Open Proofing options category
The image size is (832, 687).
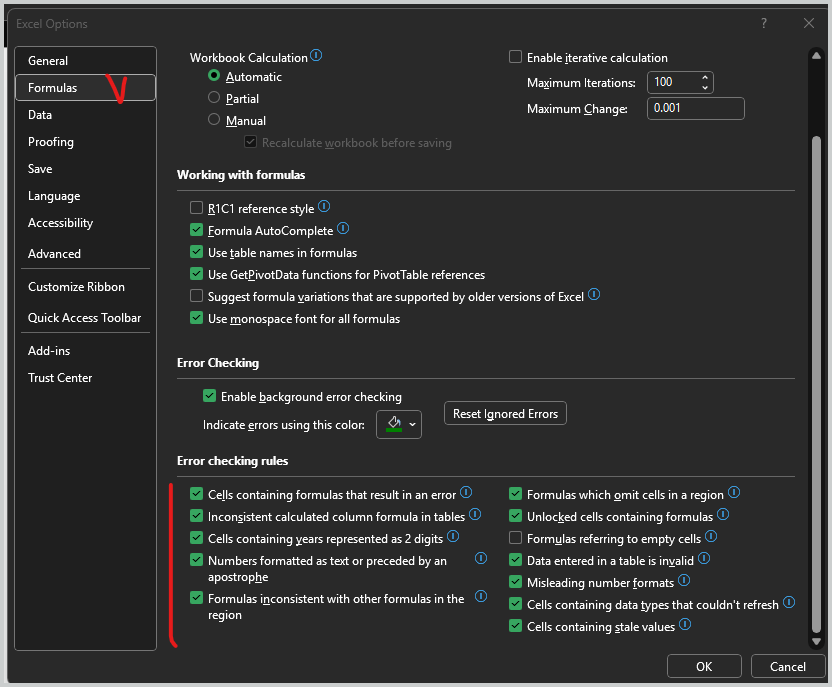[85, 142]
